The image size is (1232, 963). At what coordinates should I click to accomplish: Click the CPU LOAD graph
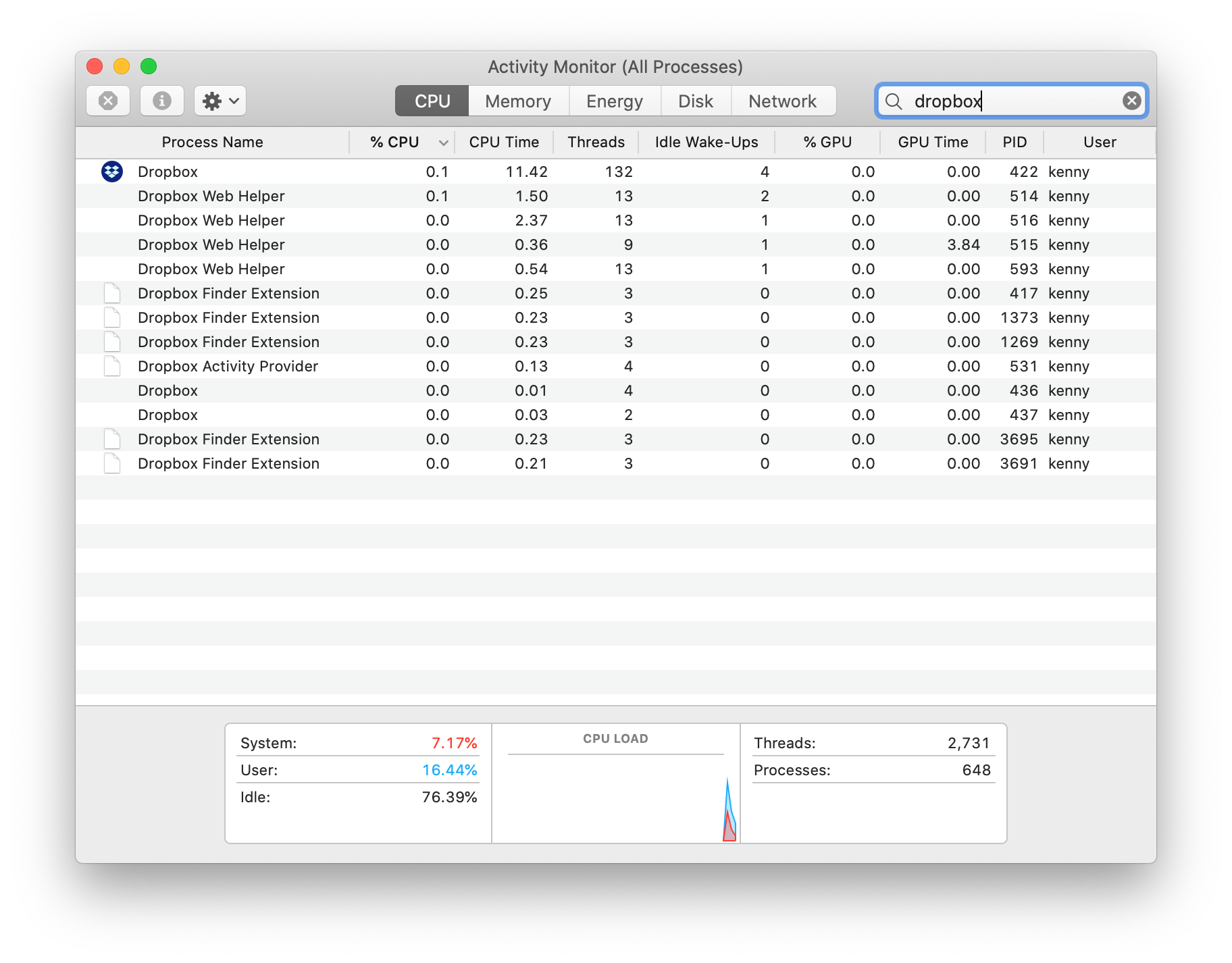point(616,797)
